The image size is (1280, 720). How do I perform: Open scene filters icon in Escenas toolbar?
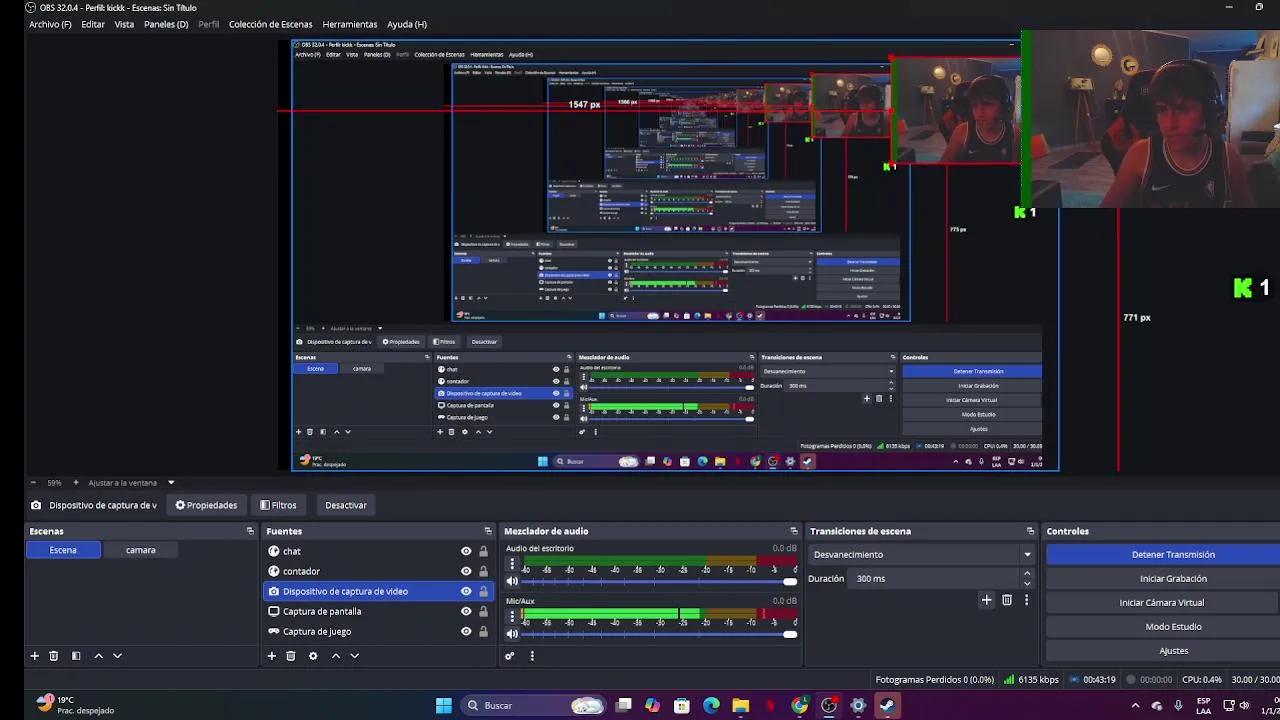pos(76,656)
